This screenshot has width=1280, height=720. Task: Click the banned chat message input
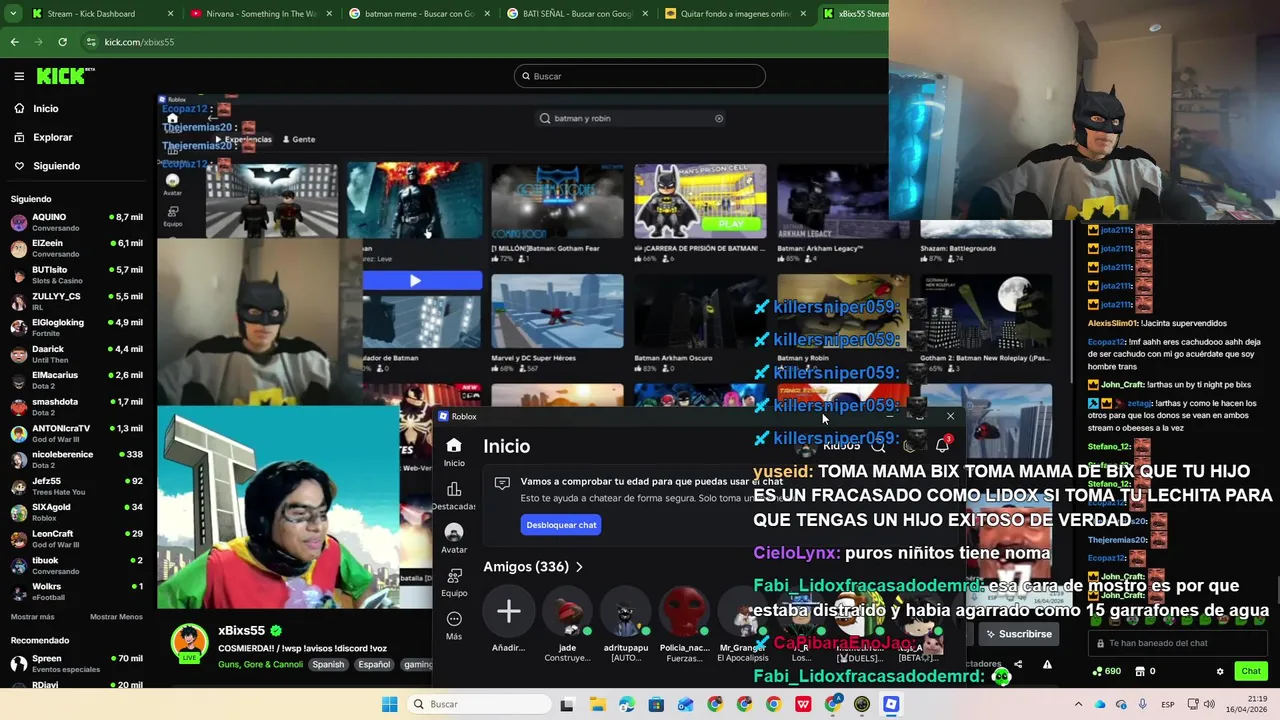point(1180,643)
